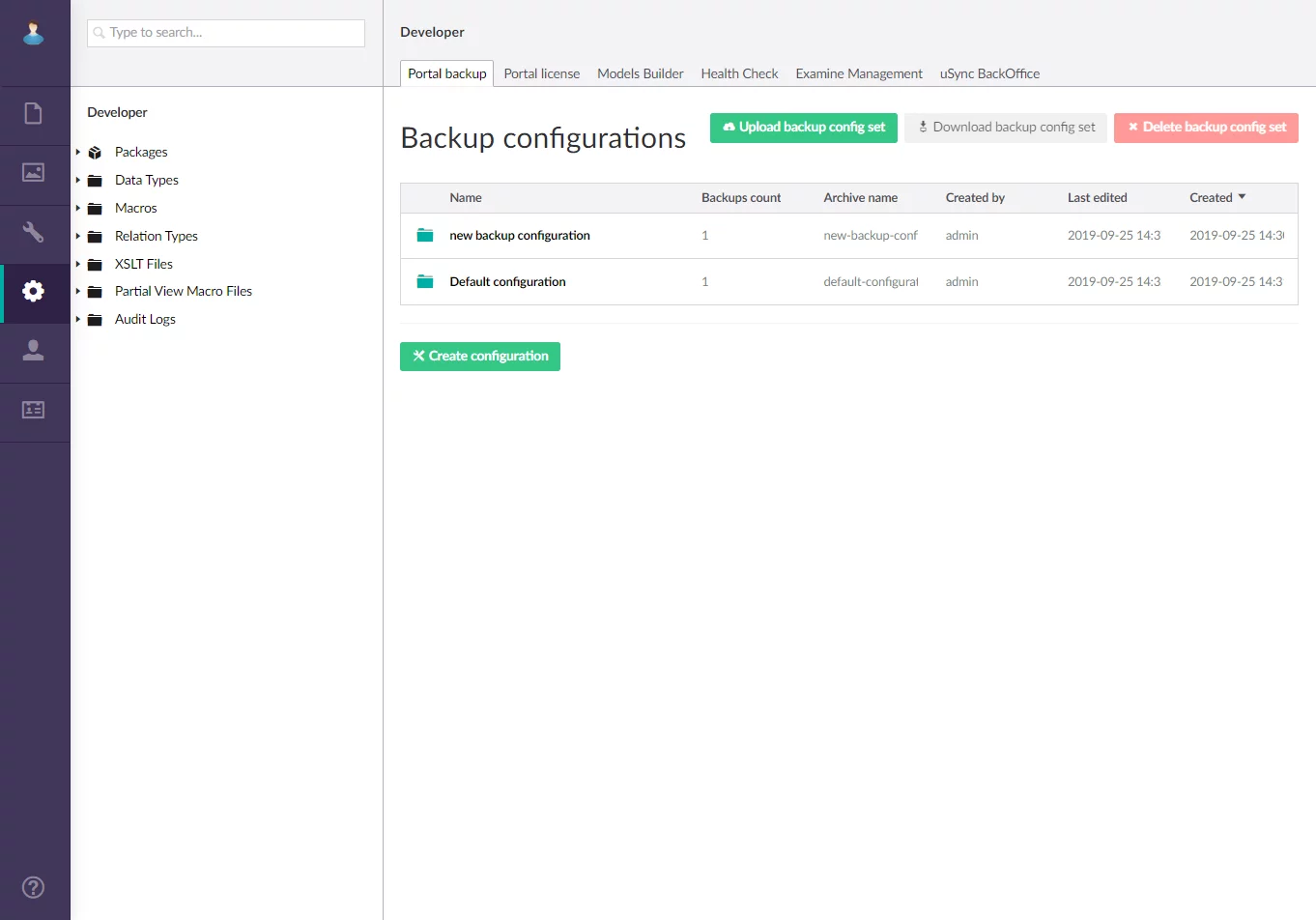The height and width of the screenshot is (920, 1316).
Task: Click the Upload backup config set button
Action: [x=804, y=128]
